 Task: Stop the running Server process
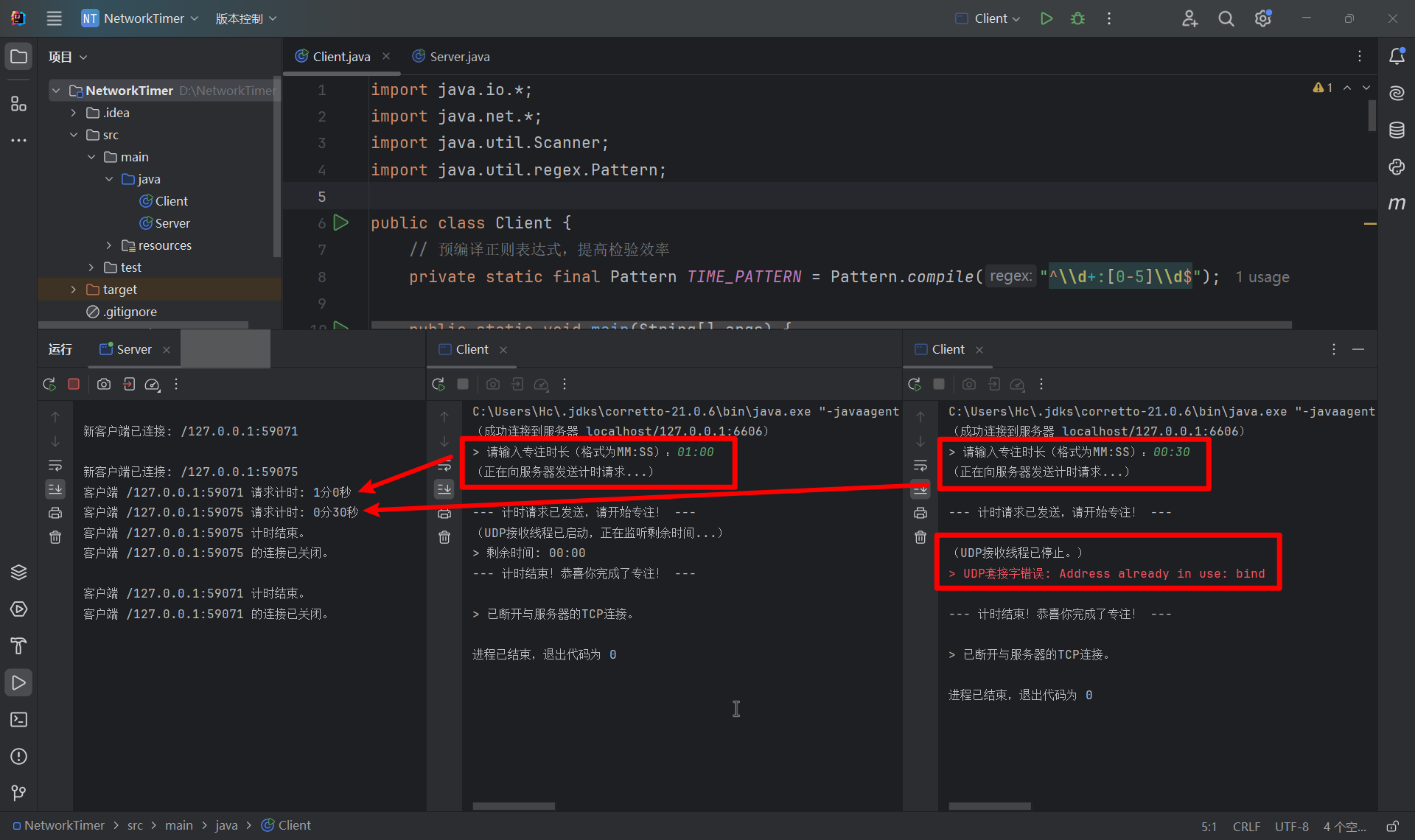pos(74,384)
